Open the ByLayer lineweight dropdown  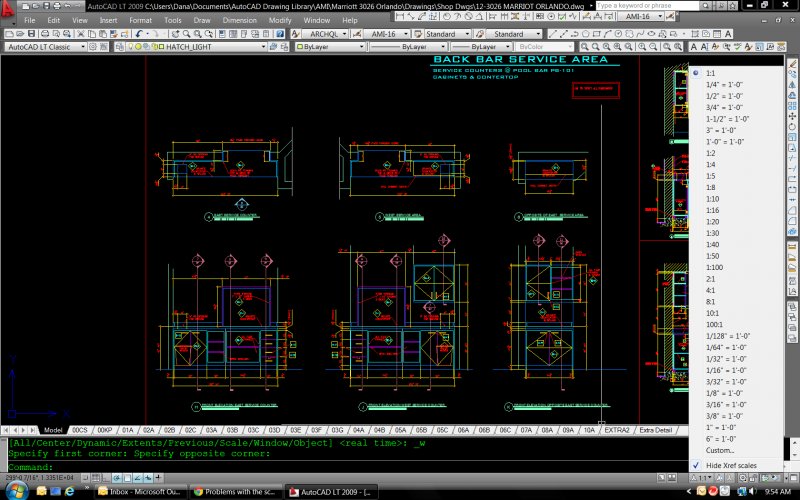point(508,47)
